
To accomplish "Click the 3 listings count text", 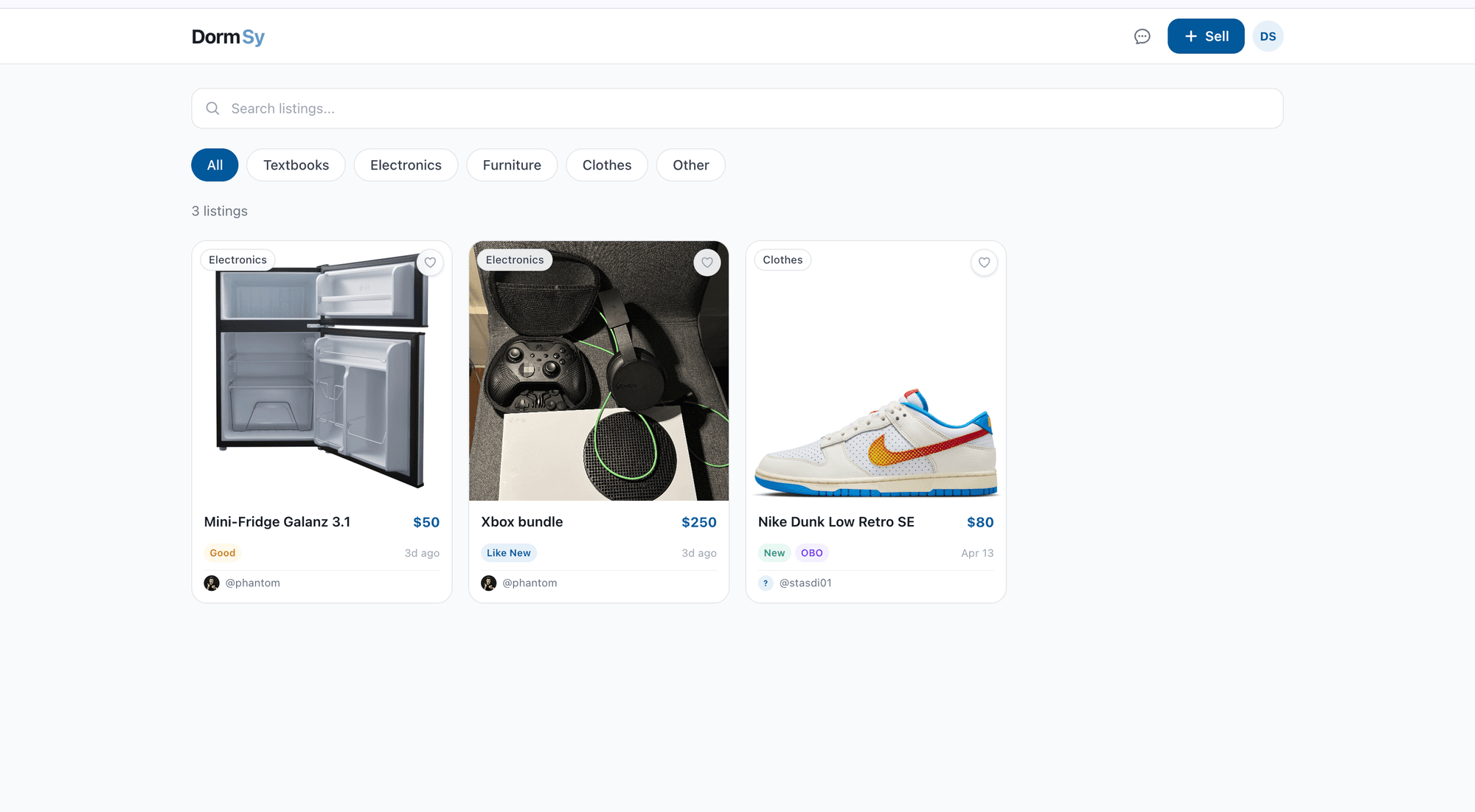I will point(220,211).
